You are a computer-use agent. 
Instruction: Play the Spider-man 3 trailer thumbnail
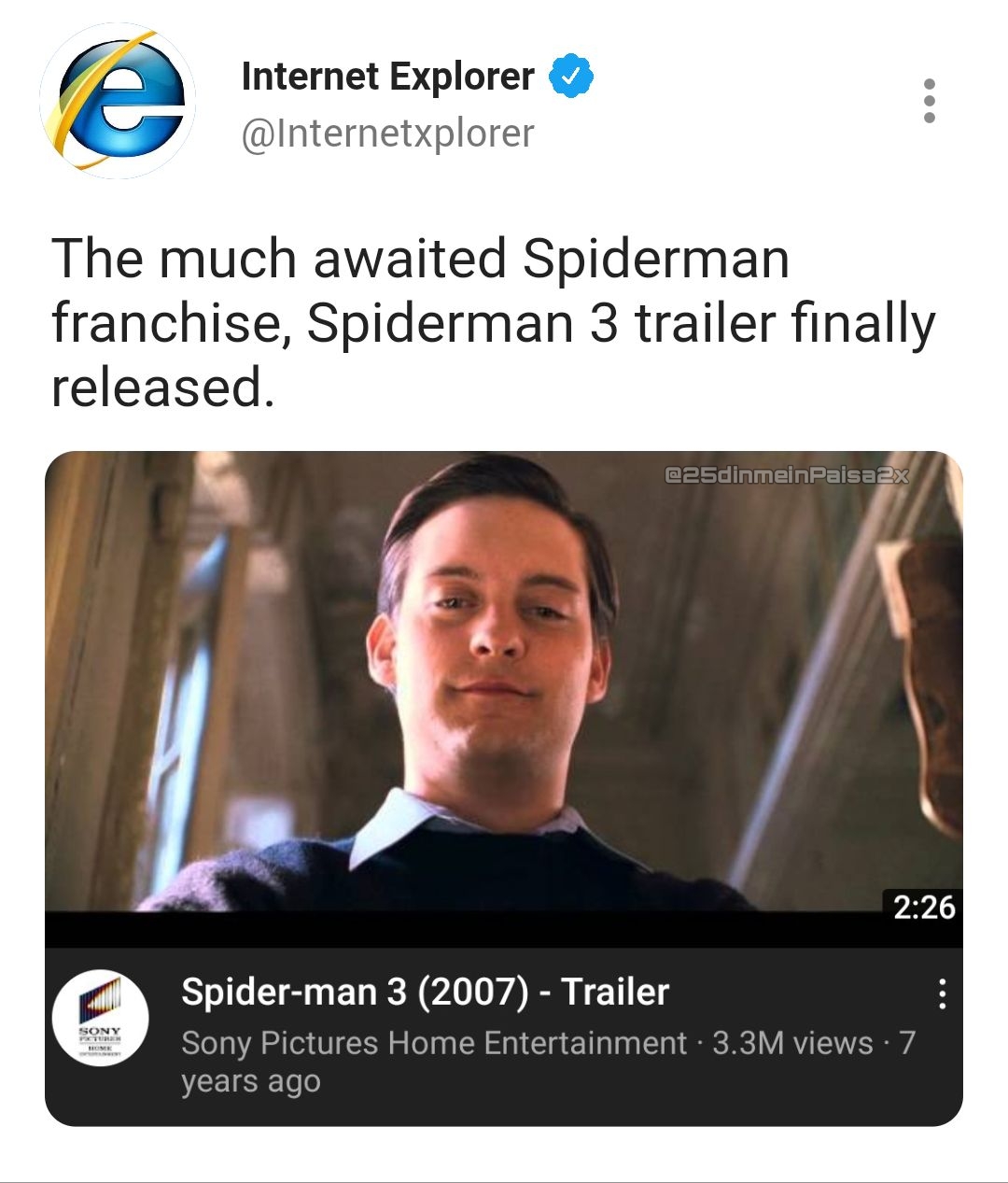(x=504, y=682)
